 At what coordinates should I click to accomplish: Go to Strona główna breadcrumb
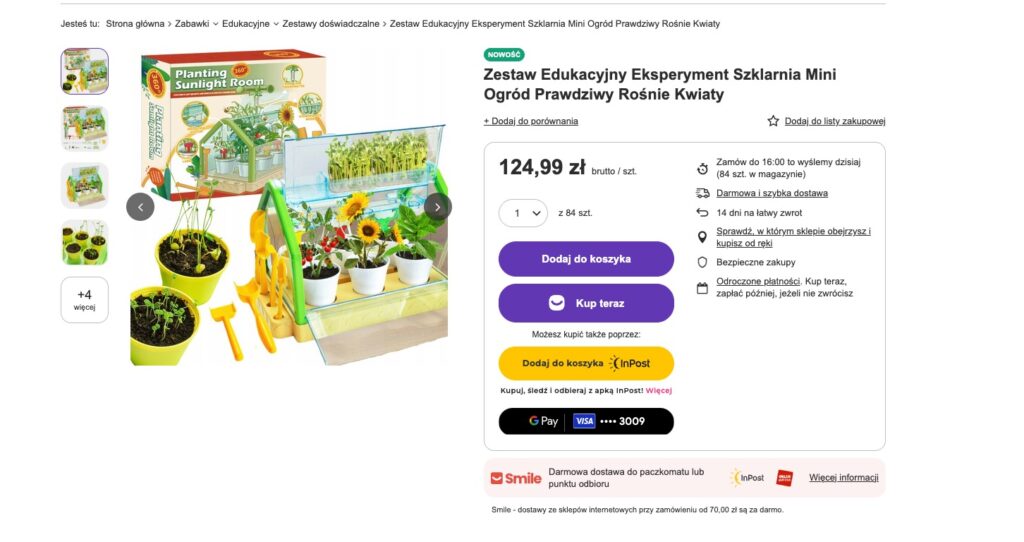(135, 23)
